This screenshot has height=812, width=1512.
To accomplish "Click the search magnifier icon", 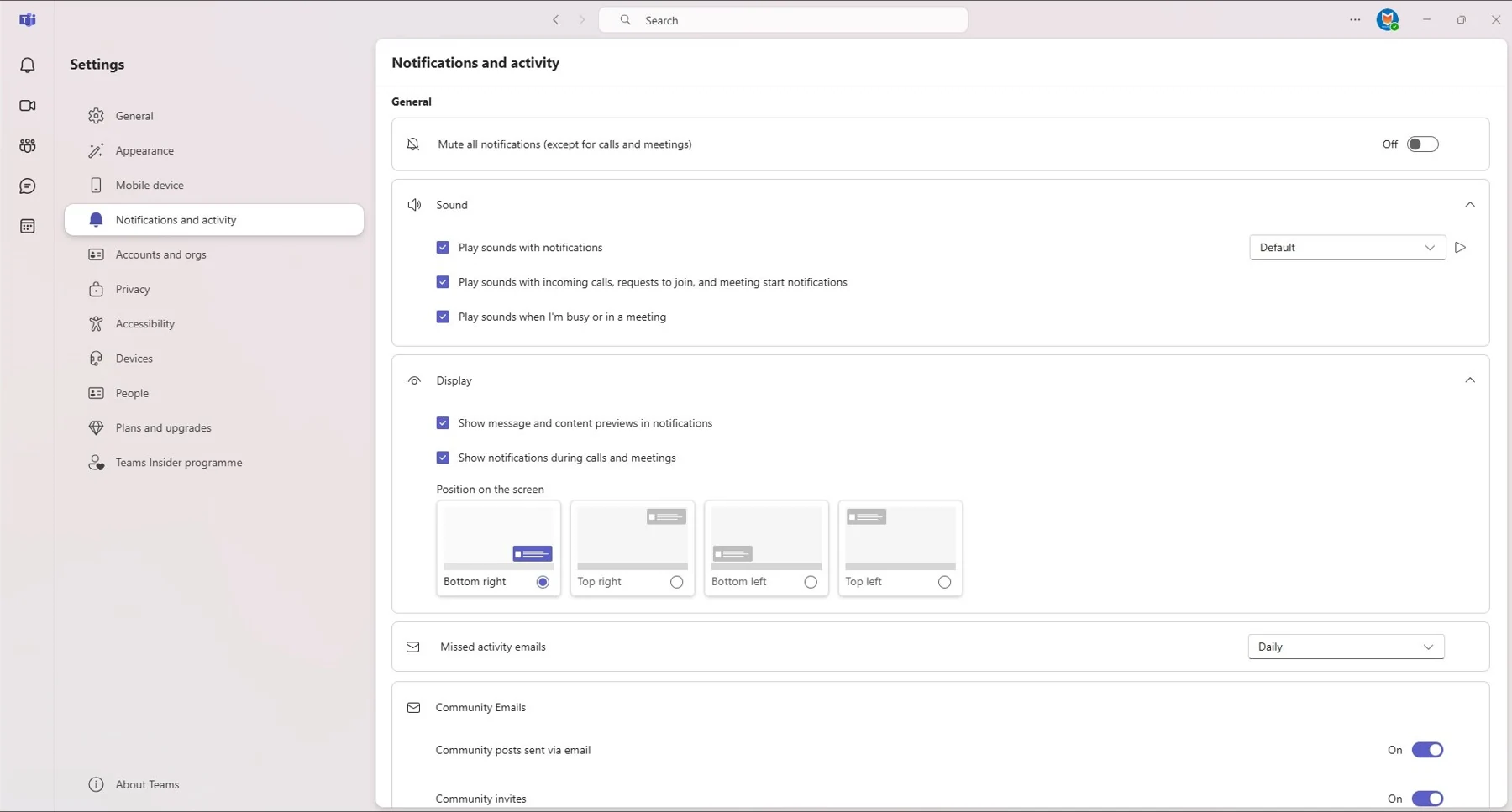I will (626, 20).
